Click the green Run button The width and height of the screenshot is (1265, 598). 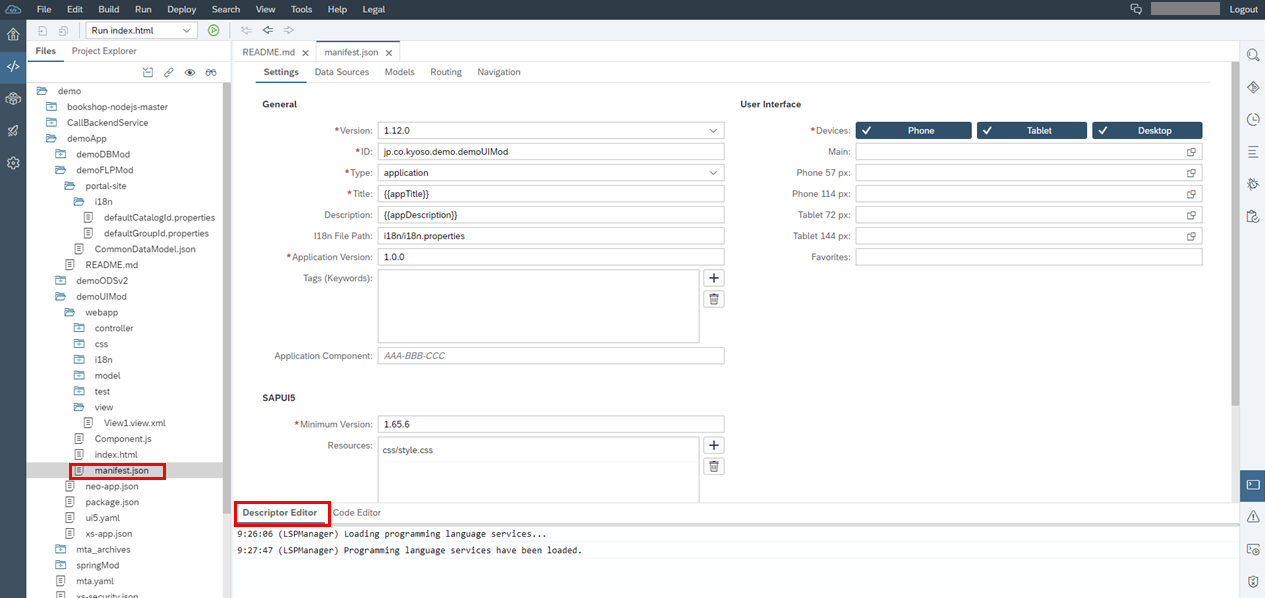click(213, 31)
